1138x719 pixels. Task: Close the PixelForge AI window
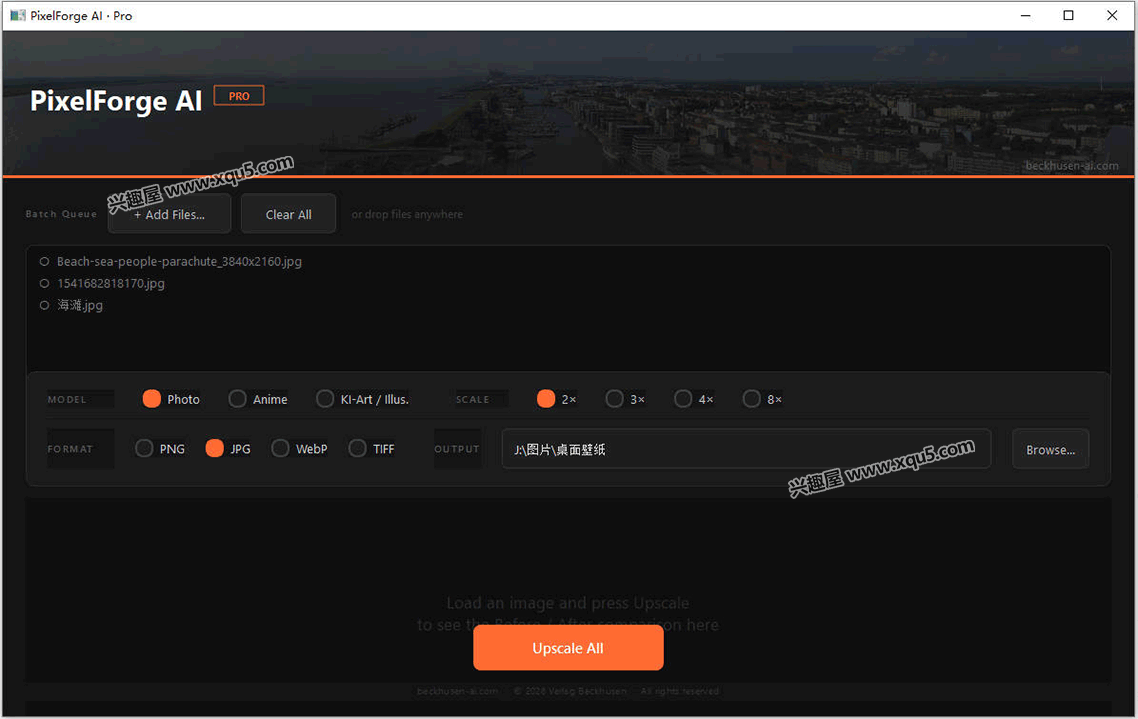(x=1112, y=15)
